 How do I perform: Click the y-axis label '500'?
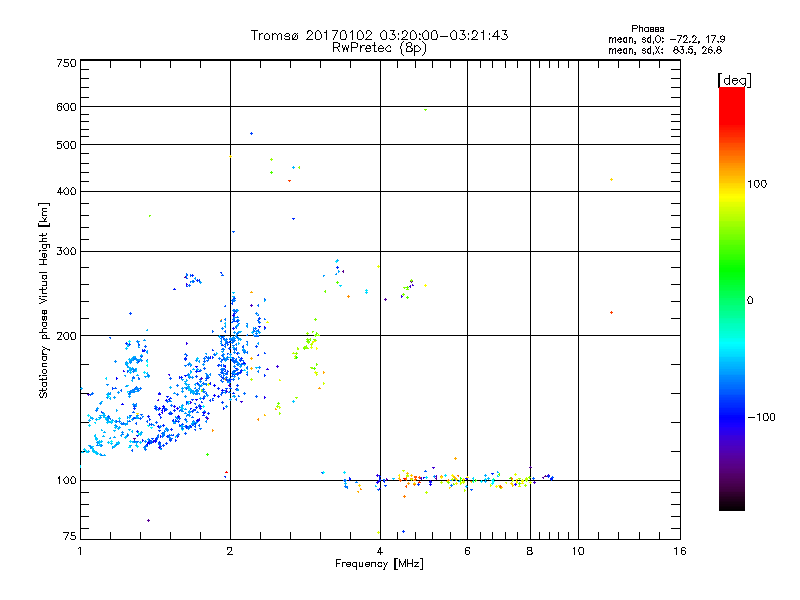pos(66,145)
